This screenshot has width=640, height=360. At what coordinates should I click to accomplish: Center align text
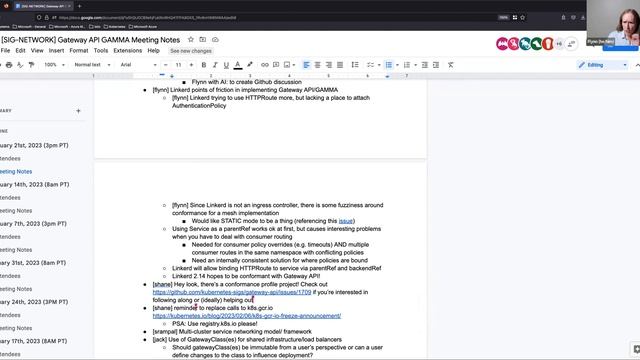click(x=317, y=65)
